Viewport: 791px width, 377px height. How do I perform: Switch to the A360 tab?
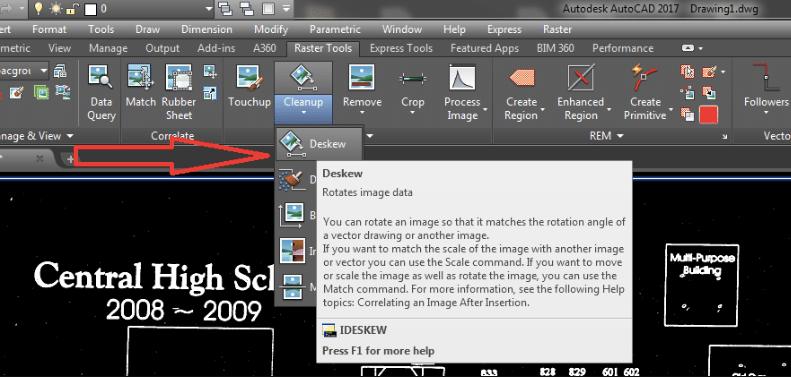(264, 48)
